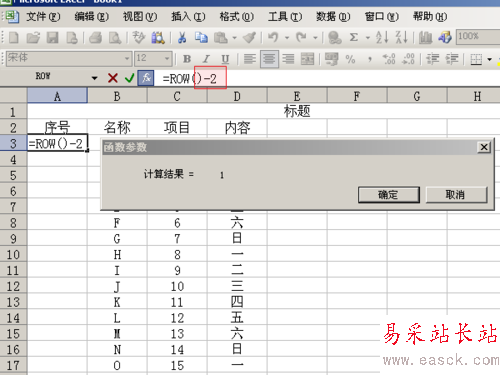This screenshot has width=500, height=375.
Task: Toggle Bold formatting
Action: click(187, 59)
